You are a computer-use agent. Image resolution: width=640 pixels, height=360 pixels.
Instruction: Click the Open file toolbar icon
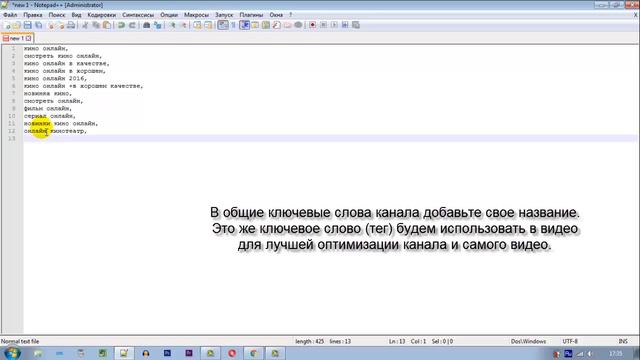coord(17,25)
